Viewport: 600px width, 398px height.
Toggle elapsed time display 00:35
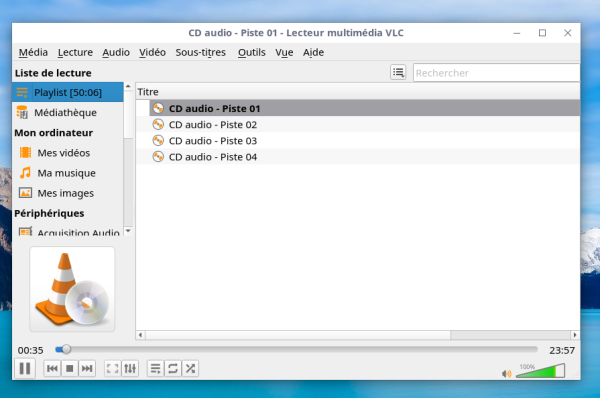(30, 350)
